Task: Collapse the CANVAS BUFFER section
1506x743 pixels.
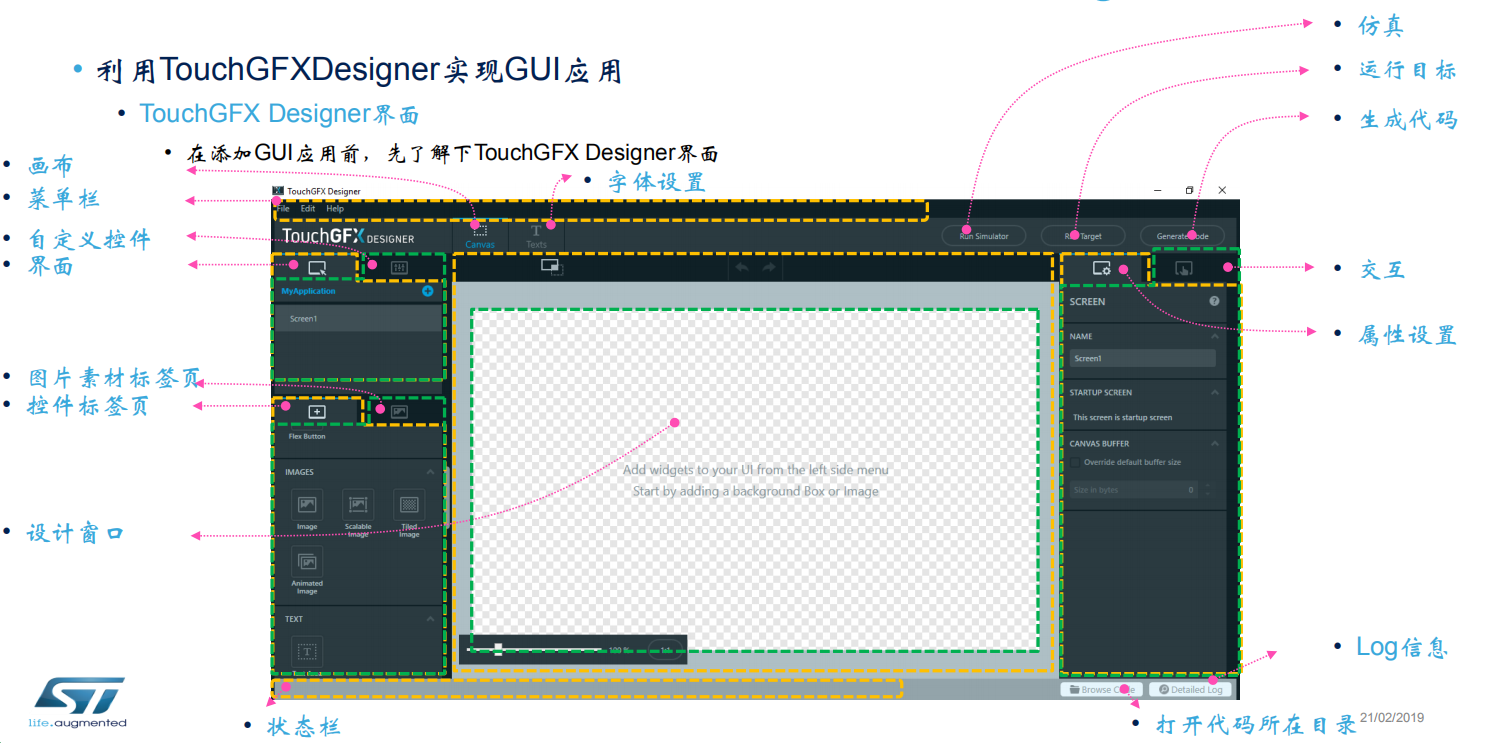Action: (1214, 443)
